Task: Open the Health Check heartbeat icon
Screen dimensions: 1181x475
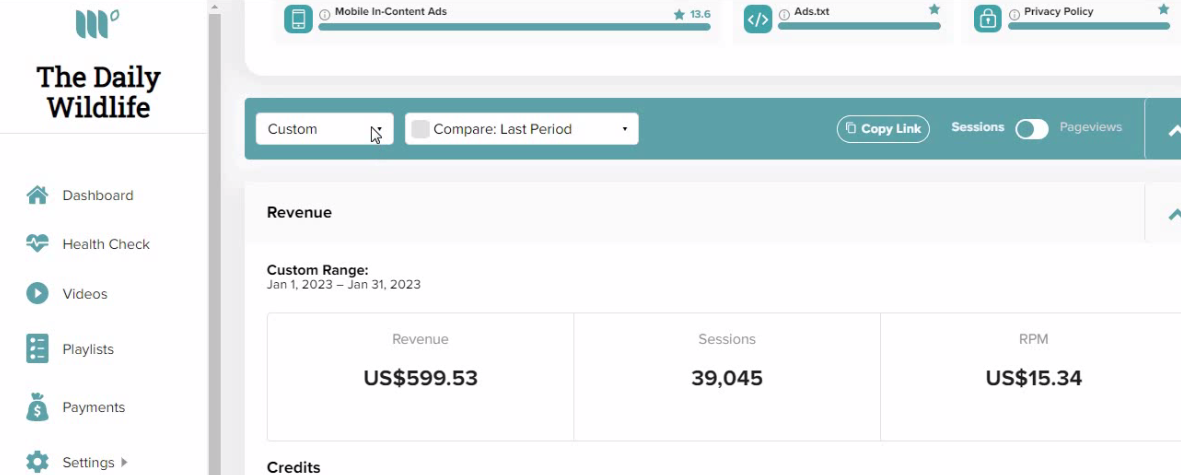Action: click(x=37, y=244)
